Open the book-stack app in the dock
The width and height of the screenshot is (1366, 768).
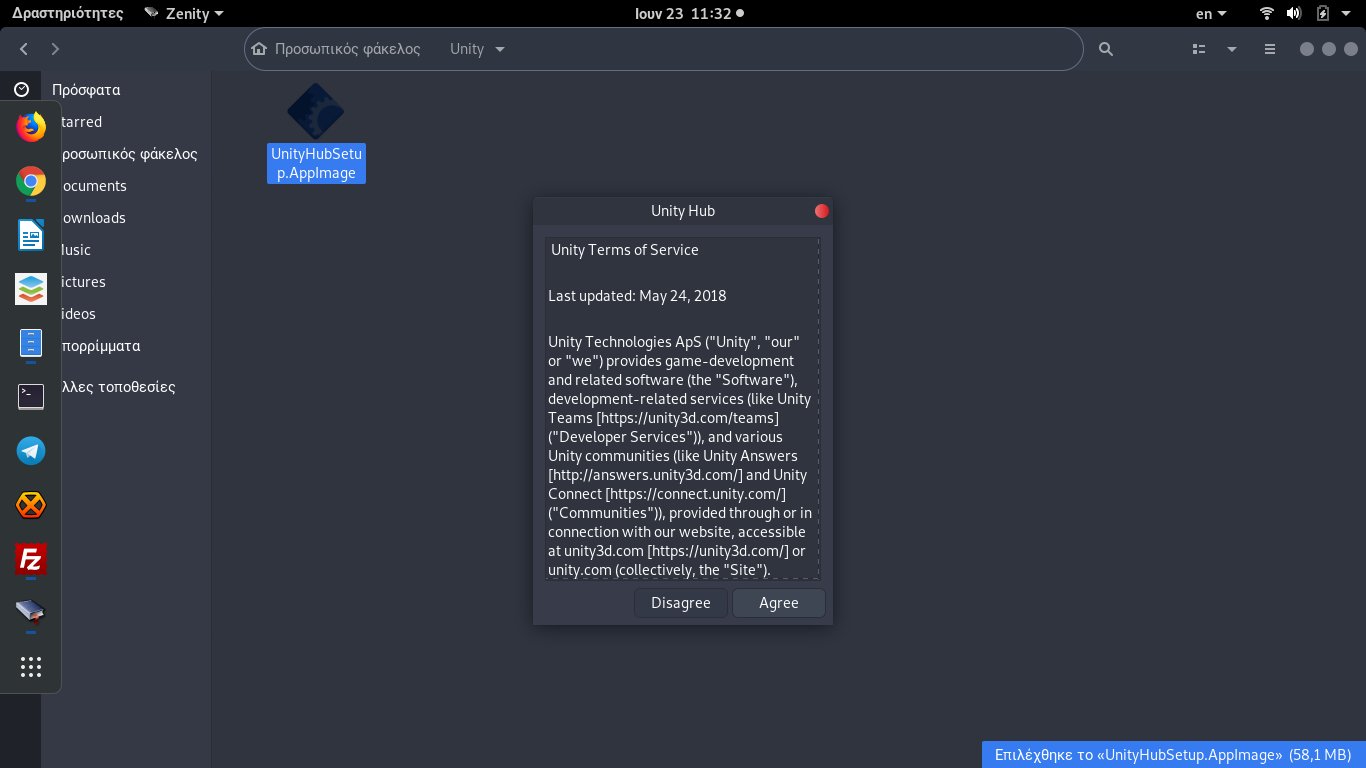[x=31, y=612]
